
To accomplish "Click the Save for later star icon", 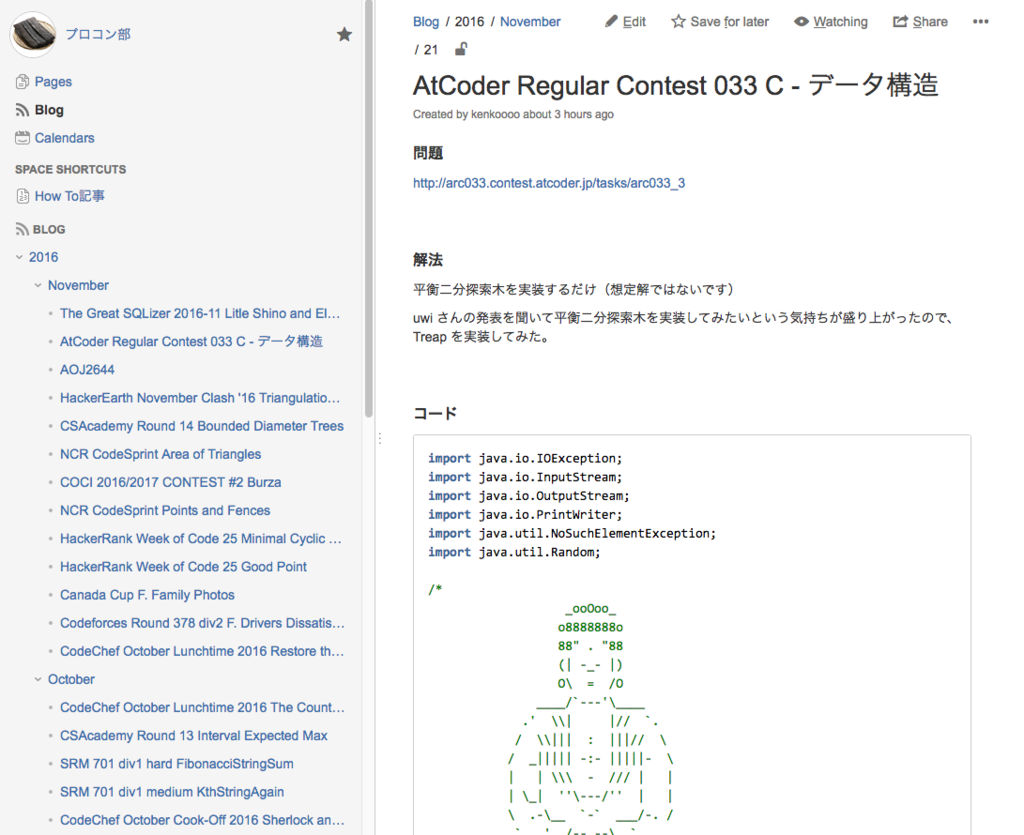I will click(679, 22).
